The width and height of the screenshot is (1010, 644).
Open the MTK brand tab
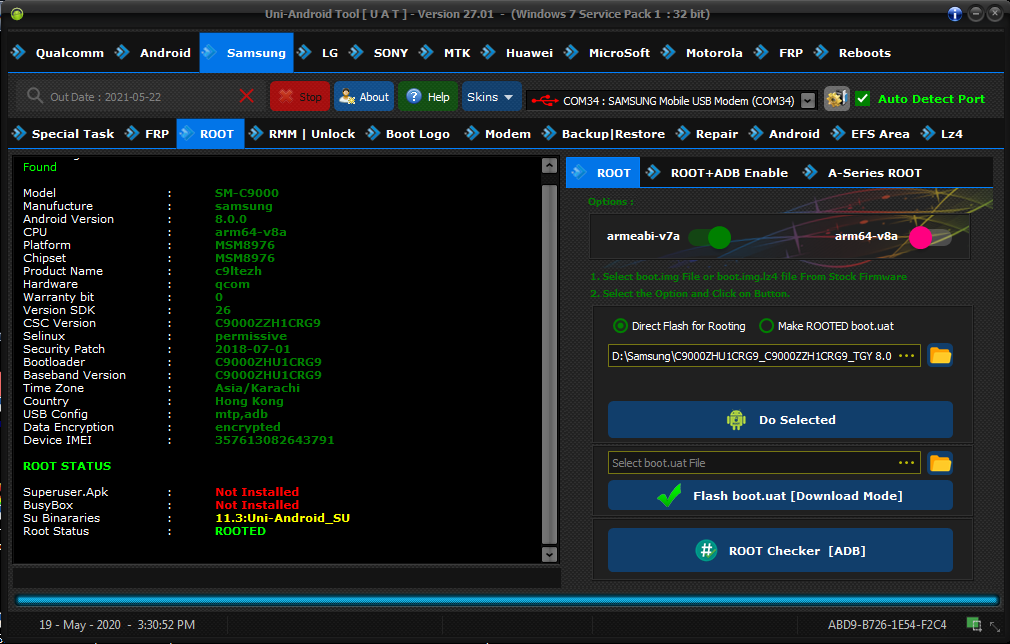[x=445, y=53]
